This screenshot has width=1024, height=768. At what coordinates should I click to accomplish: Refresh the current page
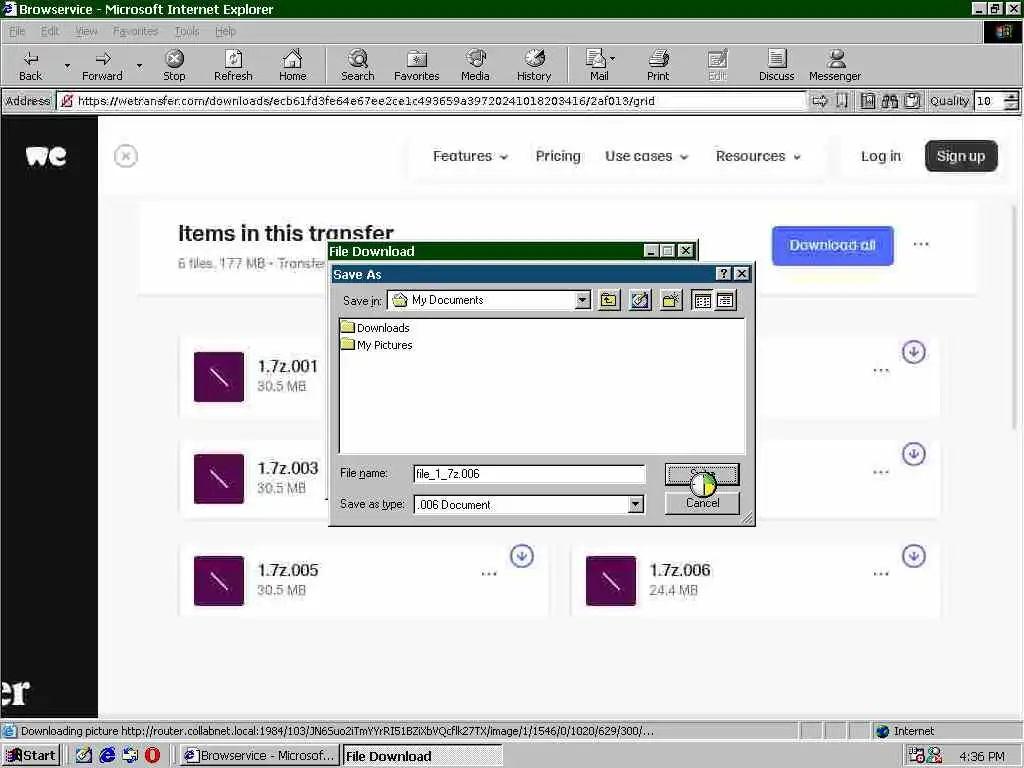(x=233, y=66)
